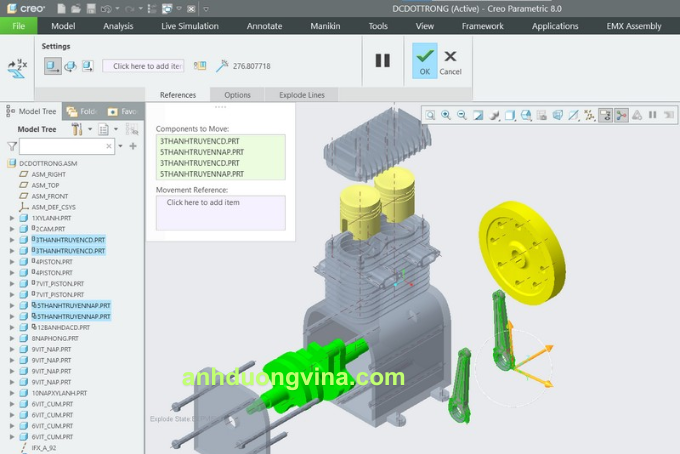This screenshot has width=680, height=454.
Task: Click the Zoom Out magnifier icon
Action: point(462,115)
